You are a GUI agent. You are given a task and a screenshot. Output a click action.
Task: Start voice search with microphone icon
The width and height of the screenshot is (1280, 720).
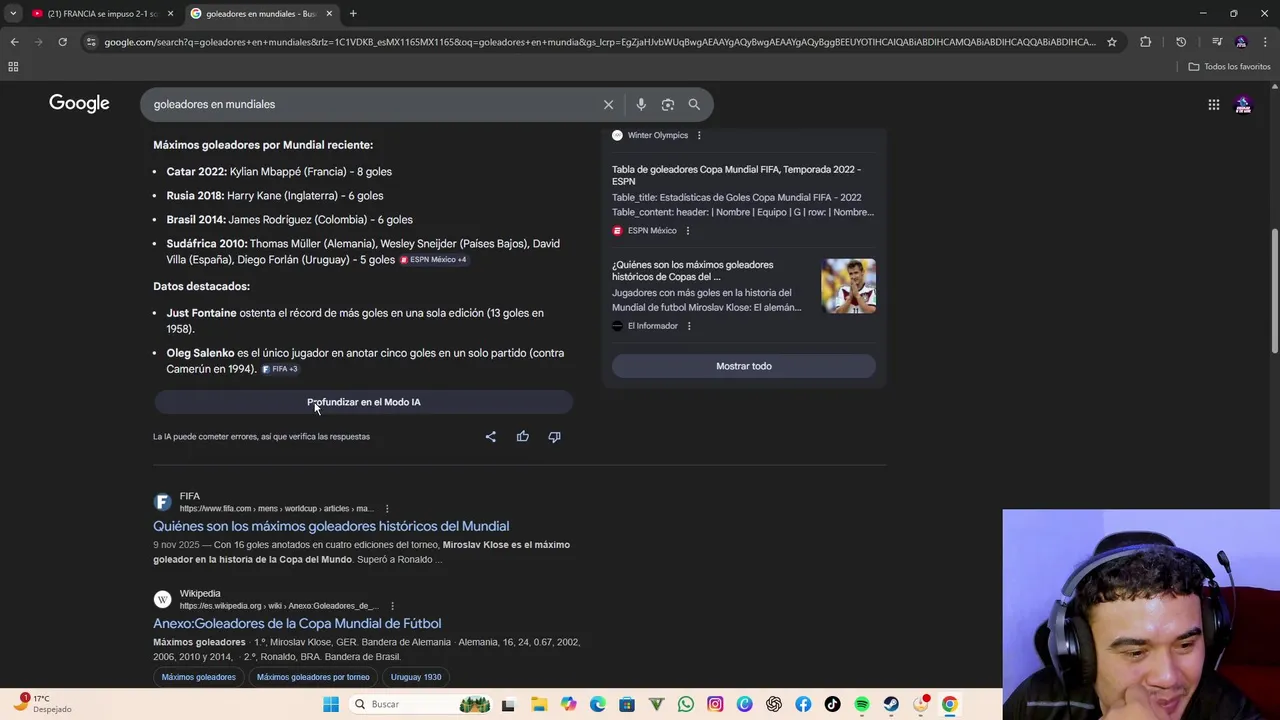click(641, 104)
